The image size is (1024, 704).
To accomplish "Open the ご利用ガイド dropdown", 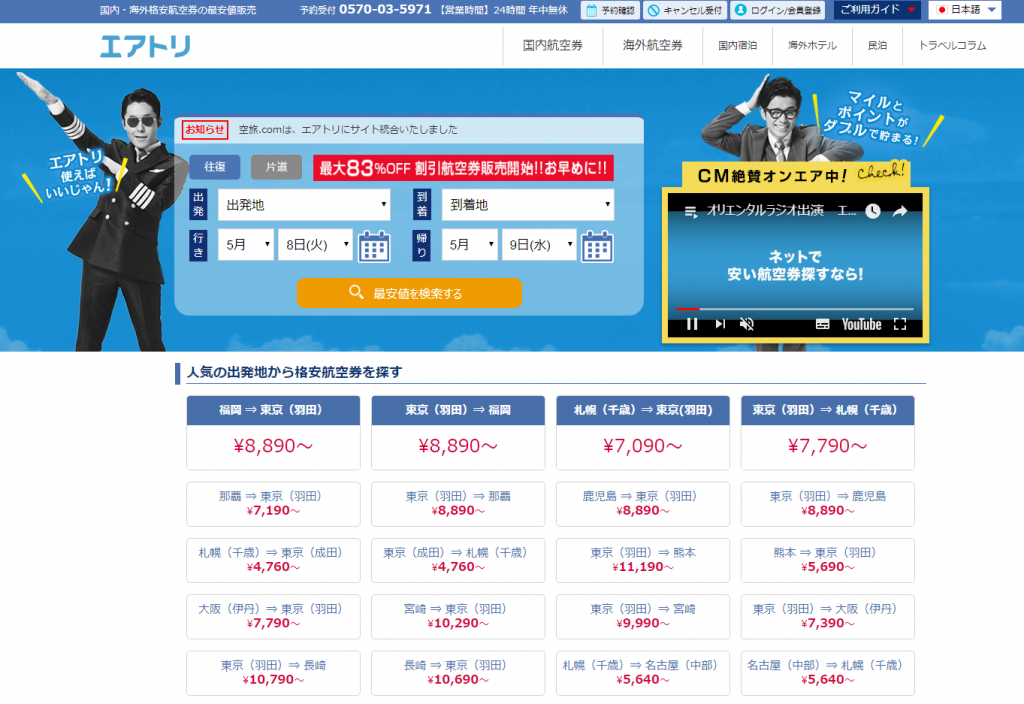I will pyautogui.click(x=878, y=10).
